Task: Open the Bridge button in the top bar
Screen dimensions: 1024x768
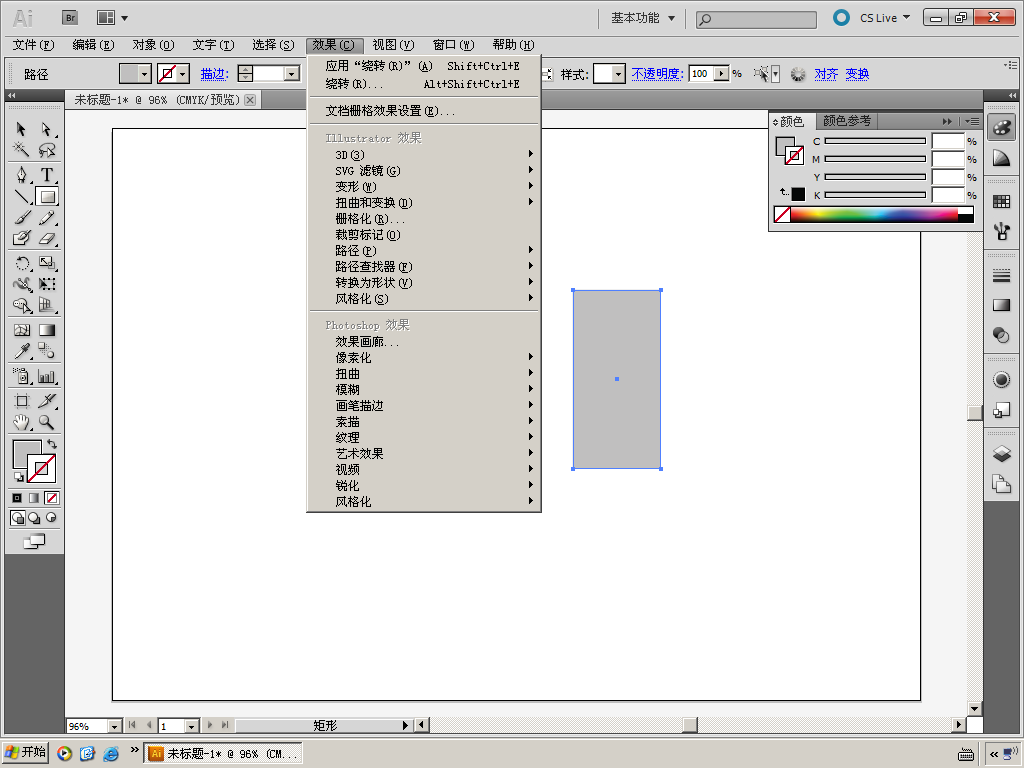Action: pos(70,18)
